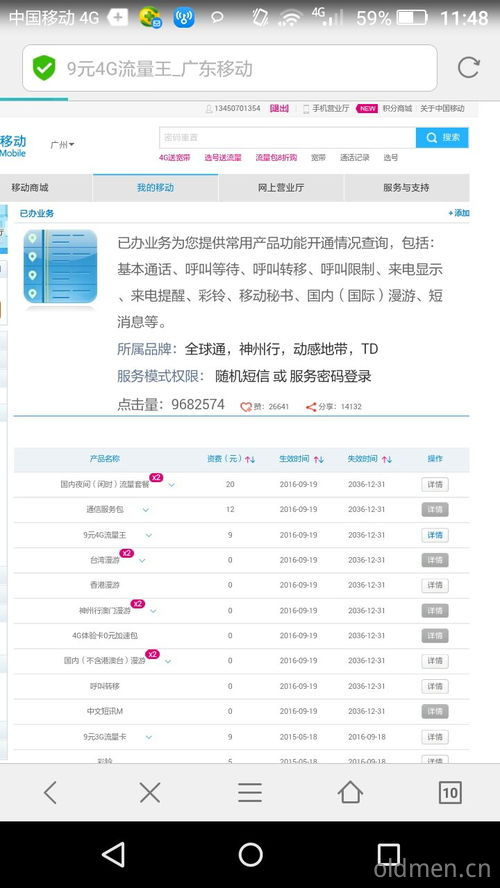Open the tab switcher showing 10 tabs
The height and width of the screenshot is (888, 500).
(450, 792)
